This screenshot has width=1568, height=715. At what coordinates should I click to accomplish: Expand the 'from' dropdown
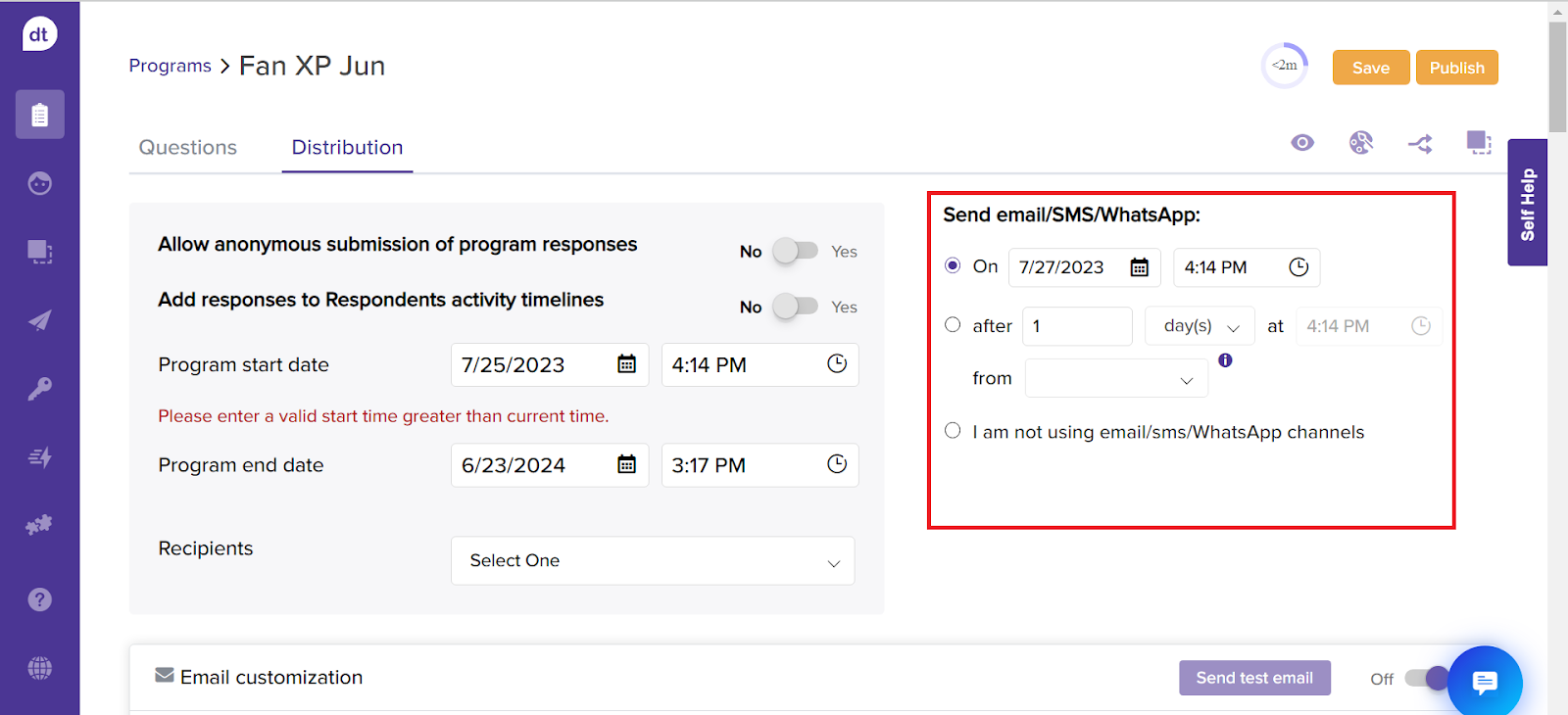1116,379
